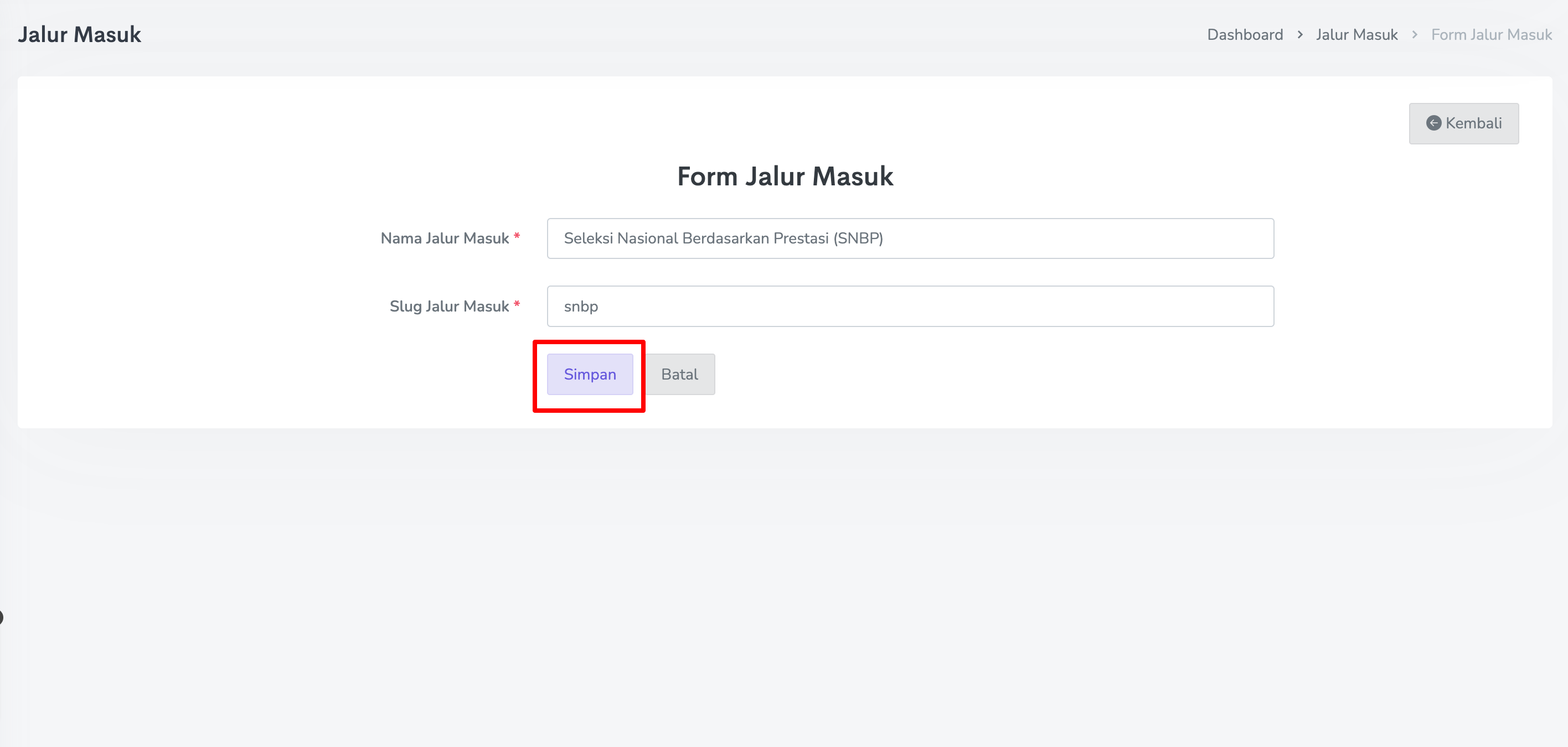Click the breadcrumb chevron before Form Jalur Masuk

[x=1415, y=35]
